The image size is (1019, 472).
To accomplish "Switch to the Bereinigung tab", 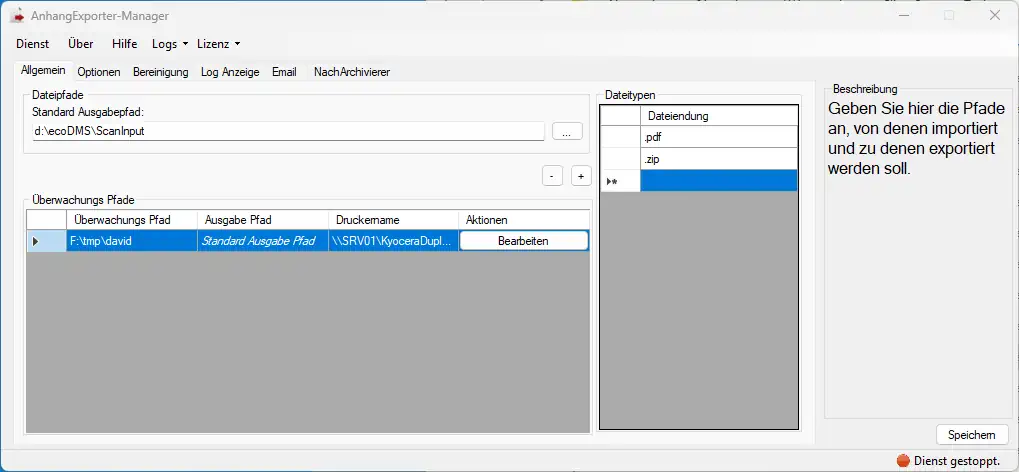I will (x=161, y=72).
